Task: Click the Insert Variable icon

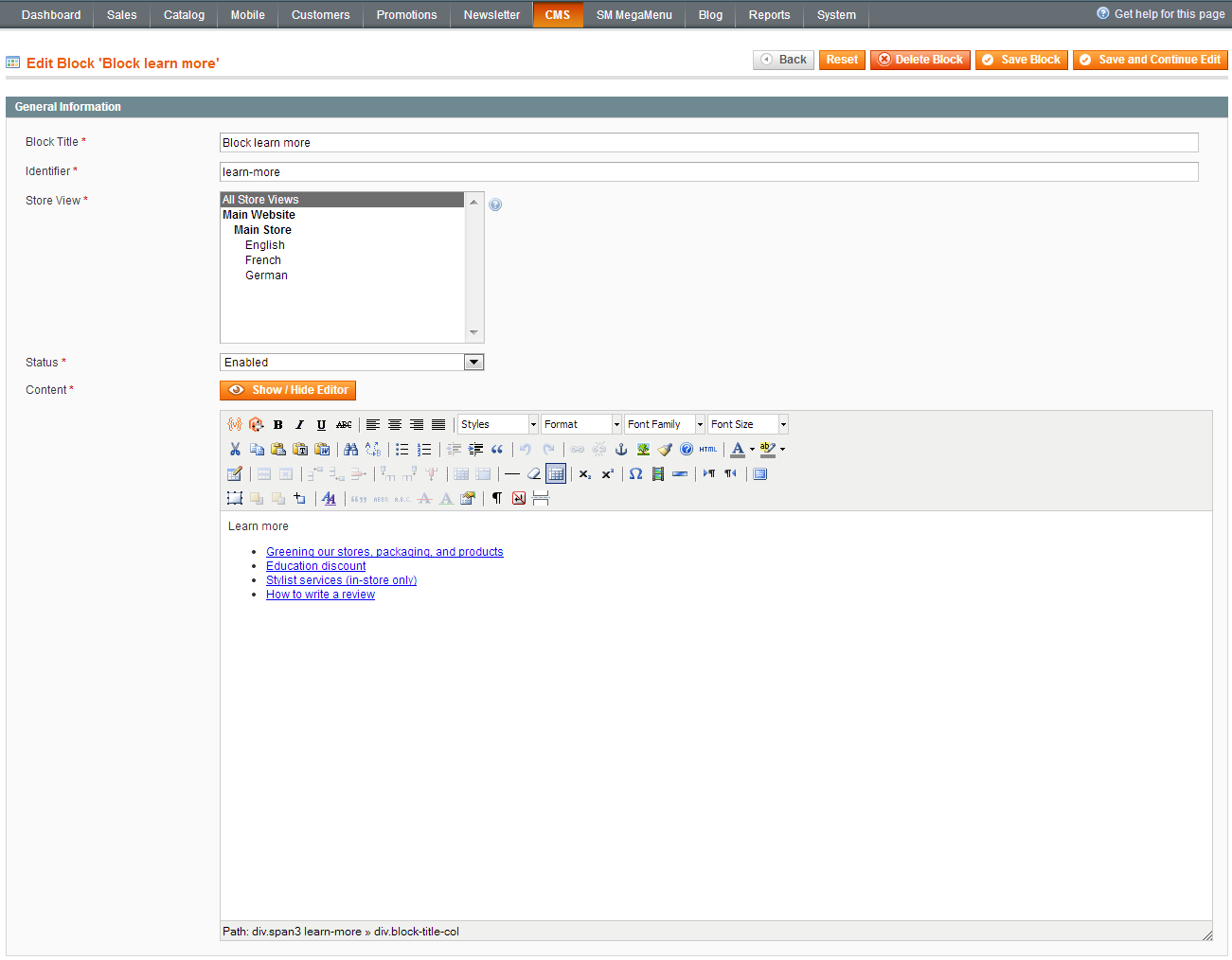Action: click(x=235, y=425)
